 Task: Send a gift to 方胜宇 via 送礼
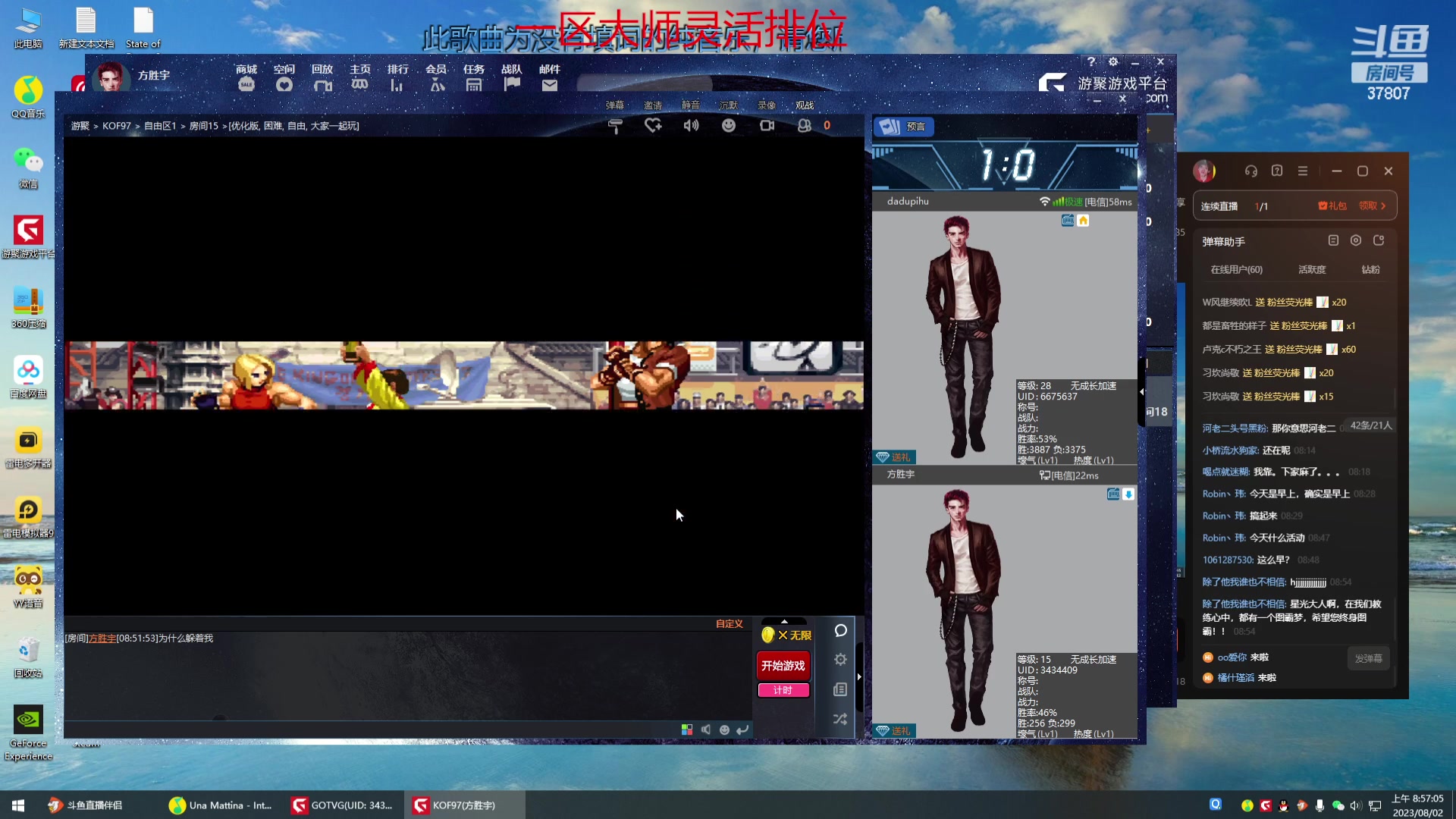point(895,731)
